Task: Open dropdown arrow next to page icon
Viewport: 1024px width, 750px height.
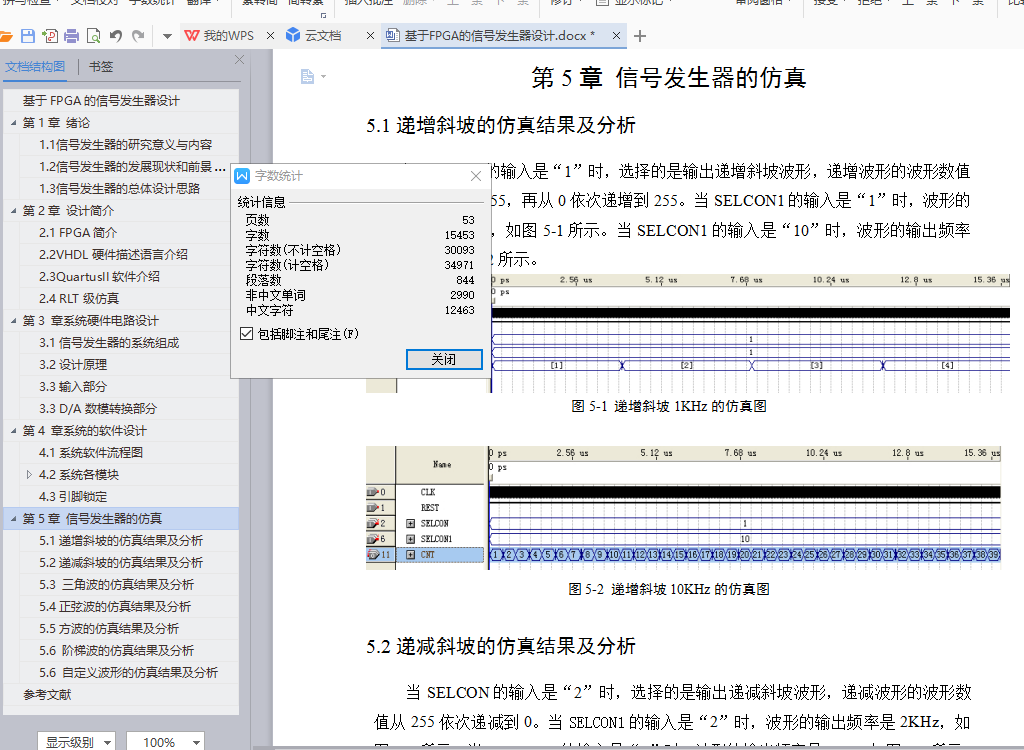Action: (x=323, y=77)
